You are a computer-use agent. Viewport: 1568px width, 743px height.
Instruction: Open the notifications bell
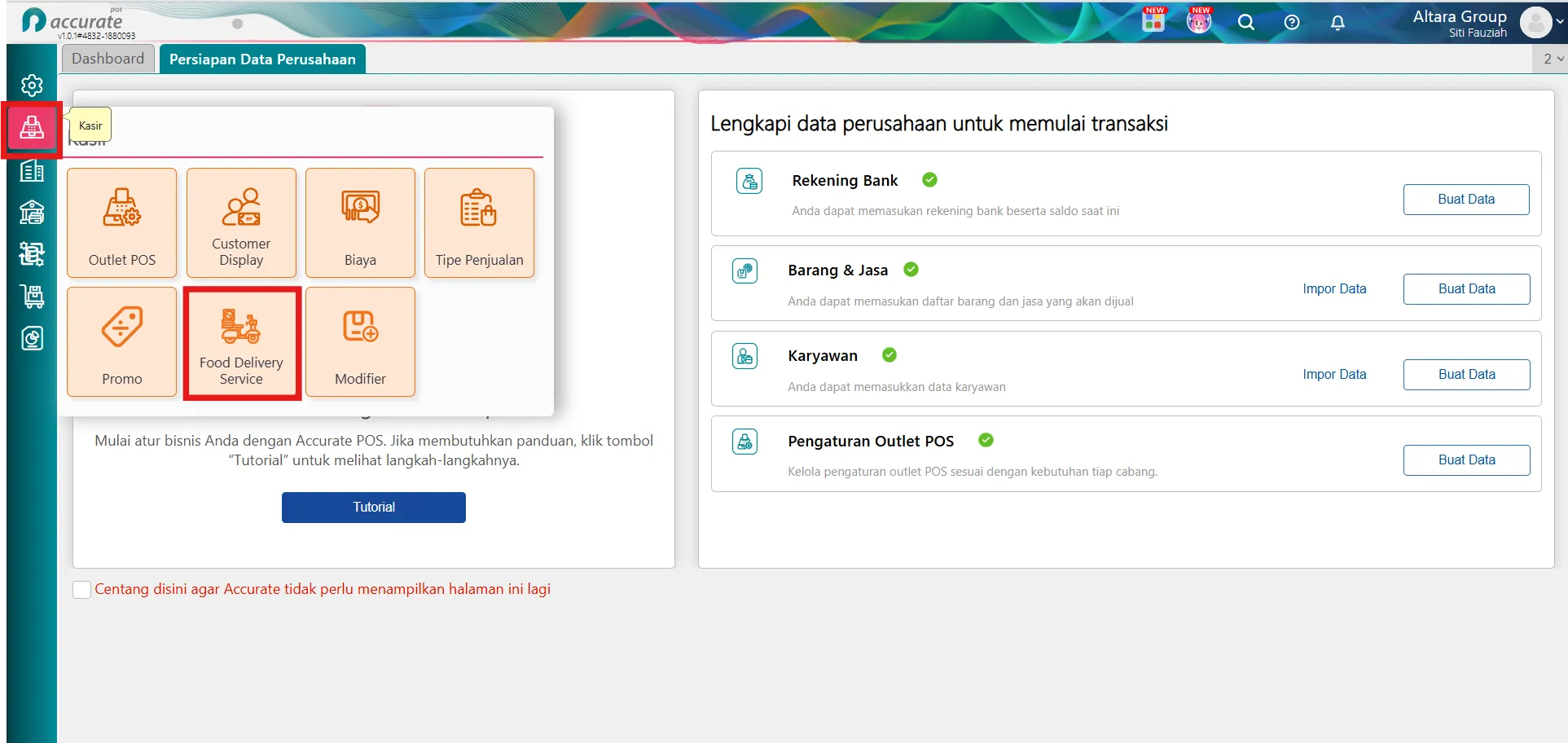[x=1337, y=22]
